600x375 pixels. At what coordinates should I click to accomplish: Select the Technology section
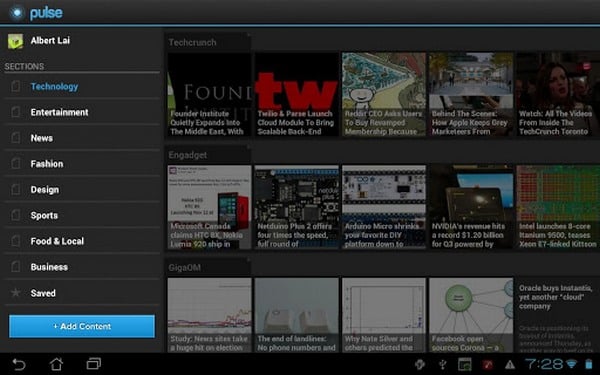(x=82, y=86)
